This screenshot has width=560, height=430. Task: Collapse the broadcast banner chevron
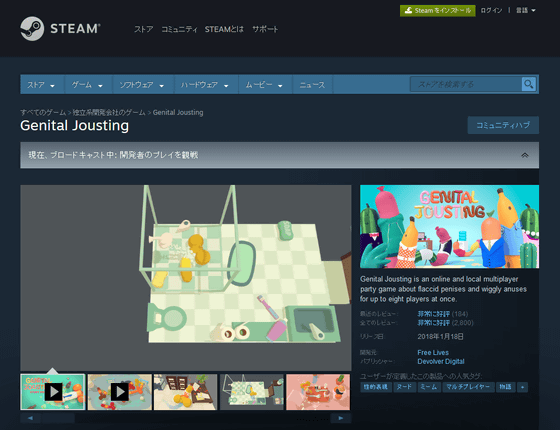(x=525, y=155)
